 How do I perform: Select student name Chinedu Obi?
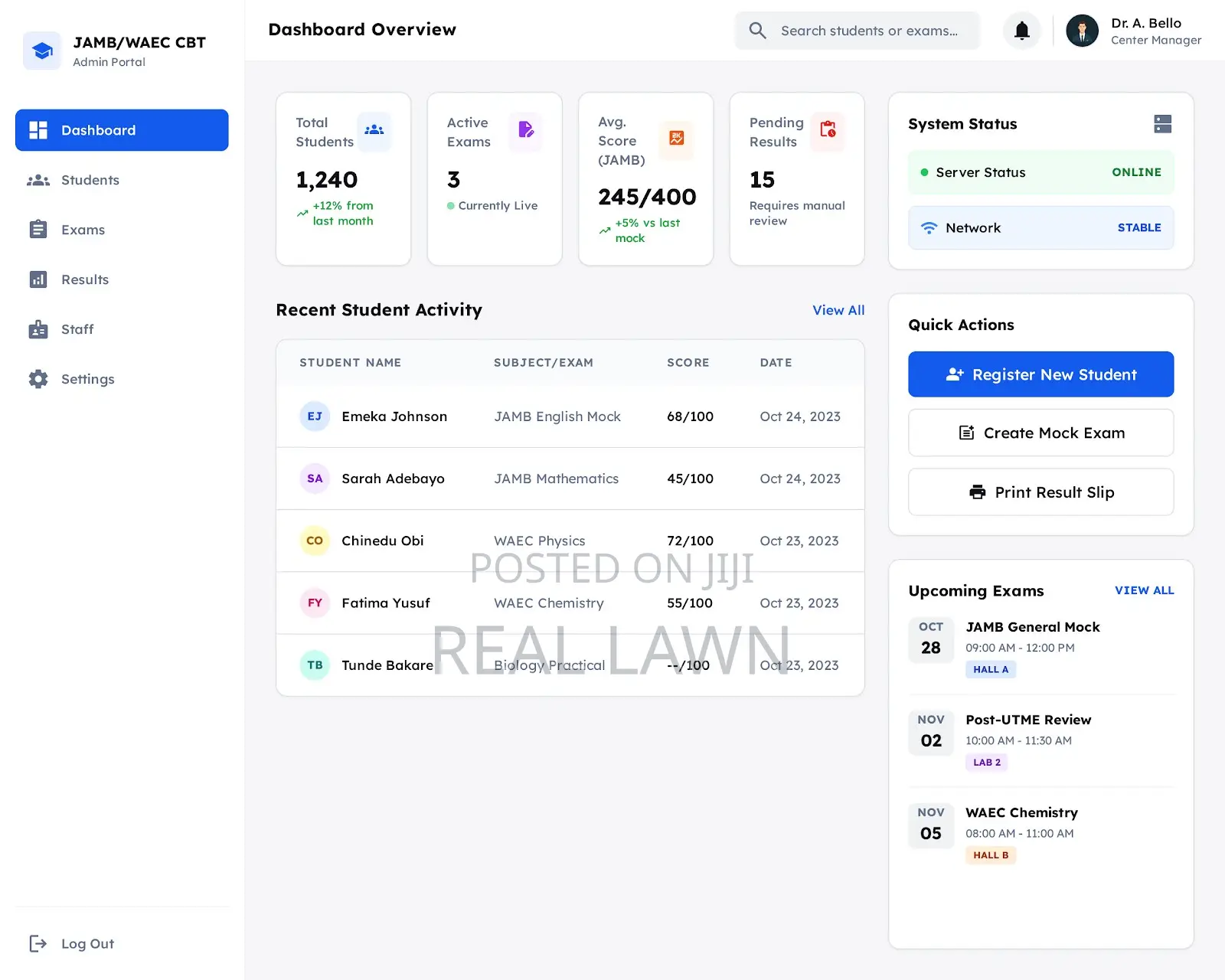(383, 541)
